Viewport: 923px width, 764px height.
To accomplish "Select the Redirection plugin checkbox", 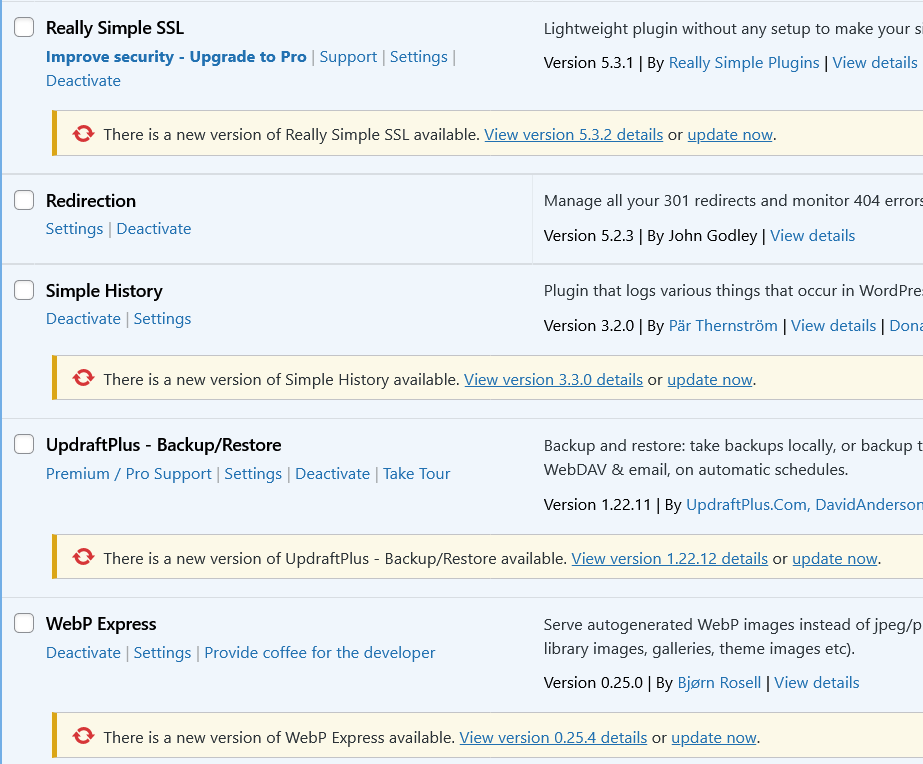I will tap(24, 200).
